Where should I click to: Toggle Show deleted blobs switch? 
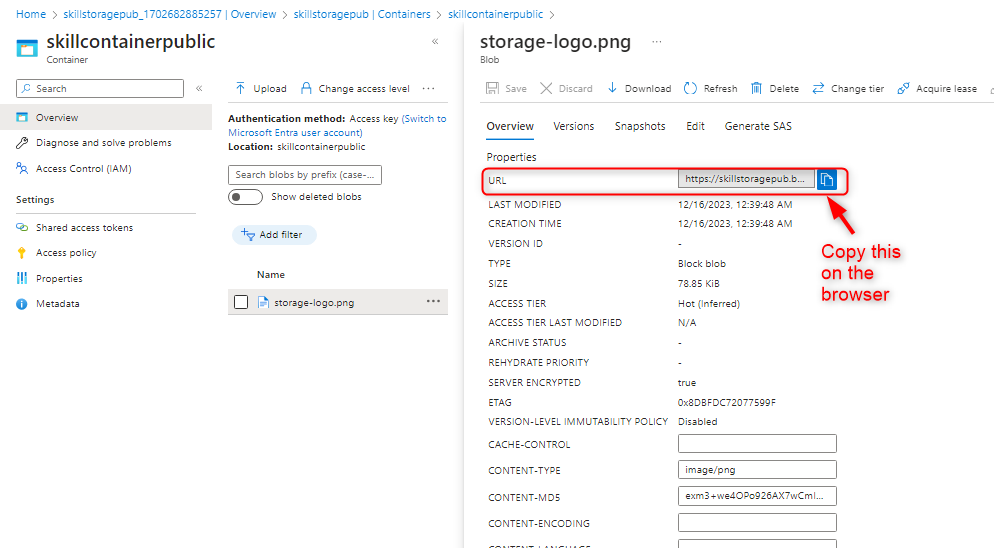pos(245,197)
